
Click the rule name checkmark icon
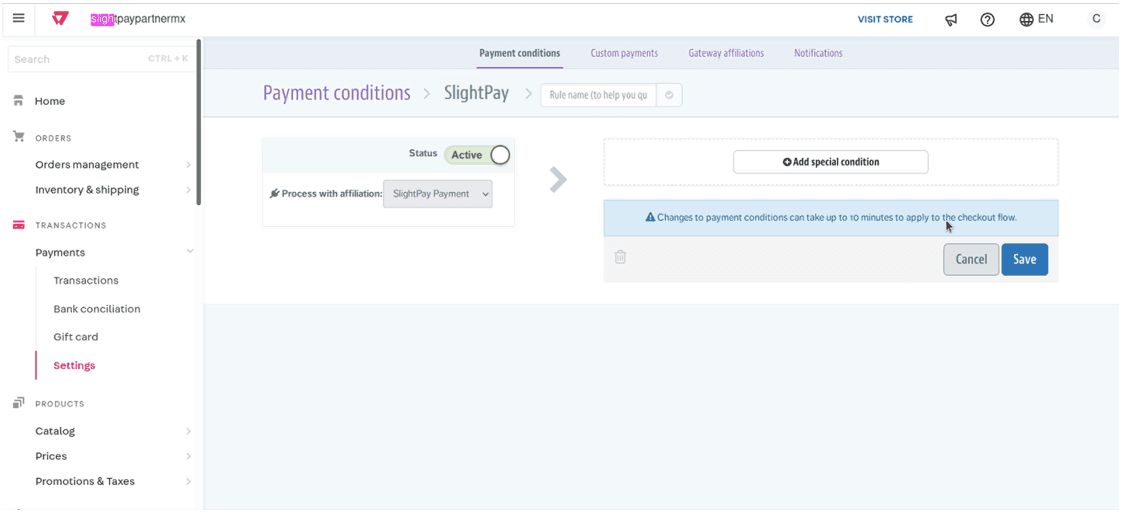pos(669,95)
